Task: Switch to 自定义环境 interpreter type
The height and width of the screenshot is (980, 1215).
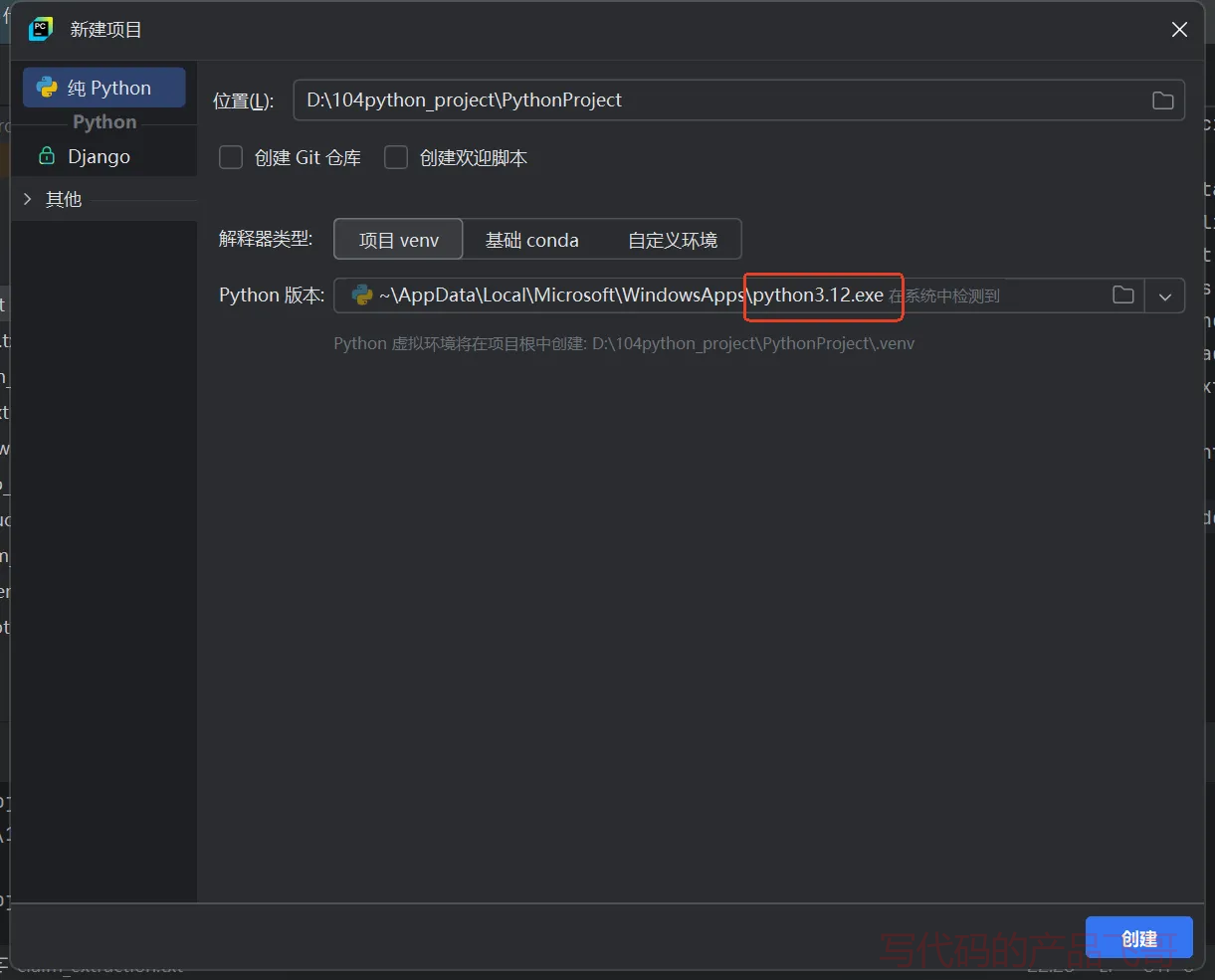Action: [x=673, y=240]
